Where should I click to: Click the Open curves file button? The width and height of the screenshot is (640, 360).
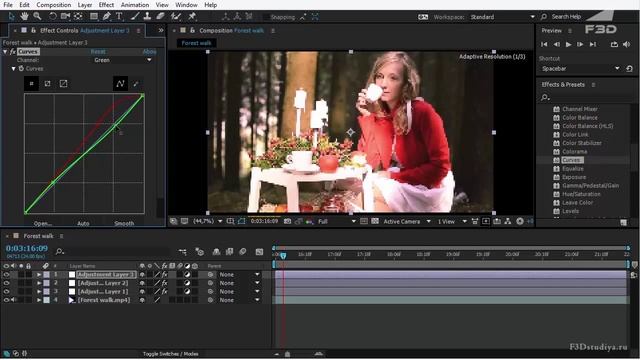tap(43, 224)
